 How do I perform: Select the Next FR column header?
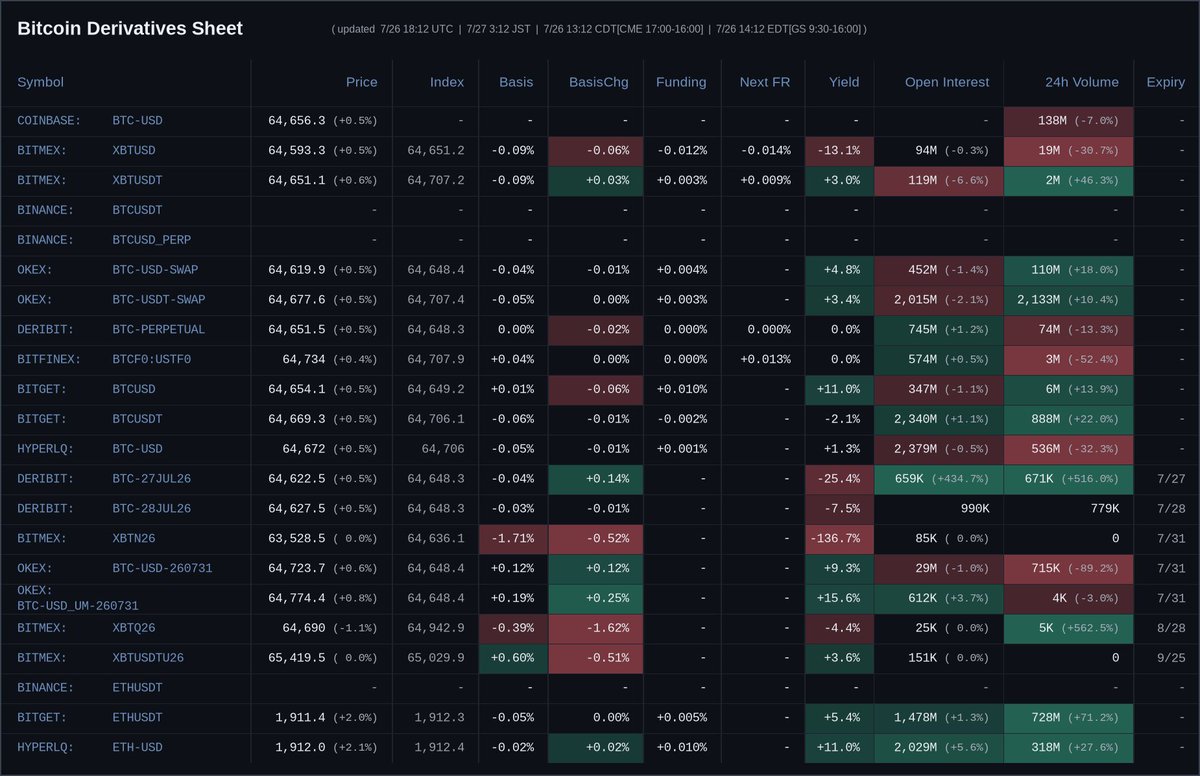[x=765, y=82]
